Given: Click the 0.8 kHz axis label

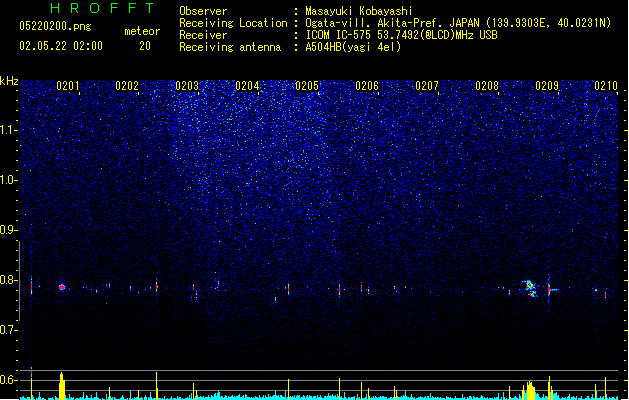Looking at the screenshot, I should point(9,280).
